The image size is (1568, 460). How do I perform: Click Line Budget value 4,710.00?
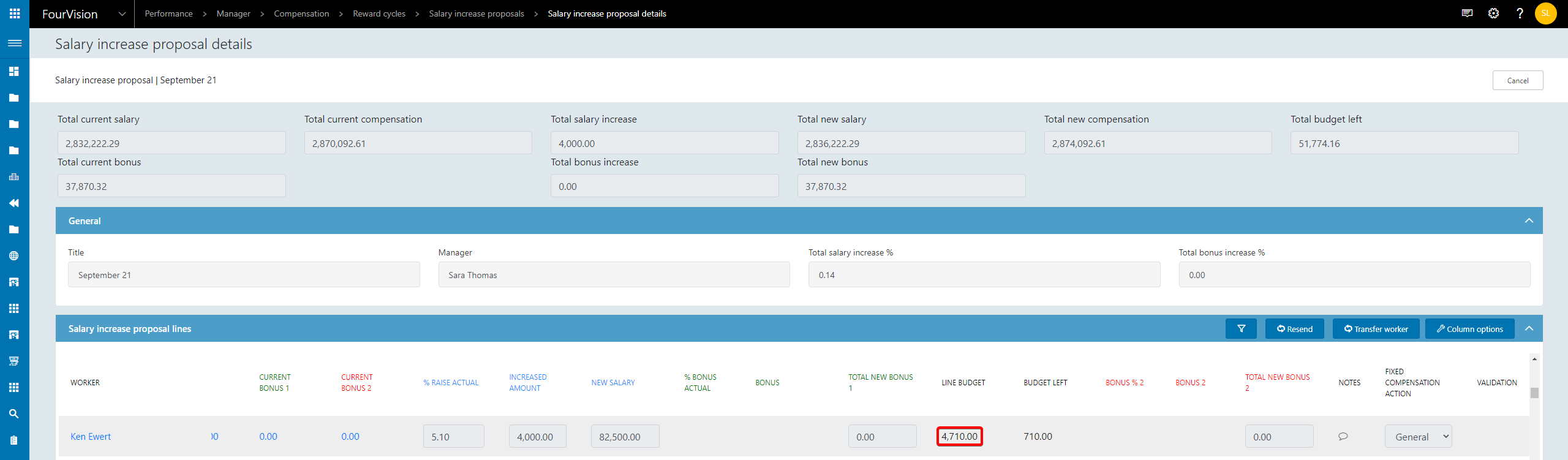coord(959,437)
